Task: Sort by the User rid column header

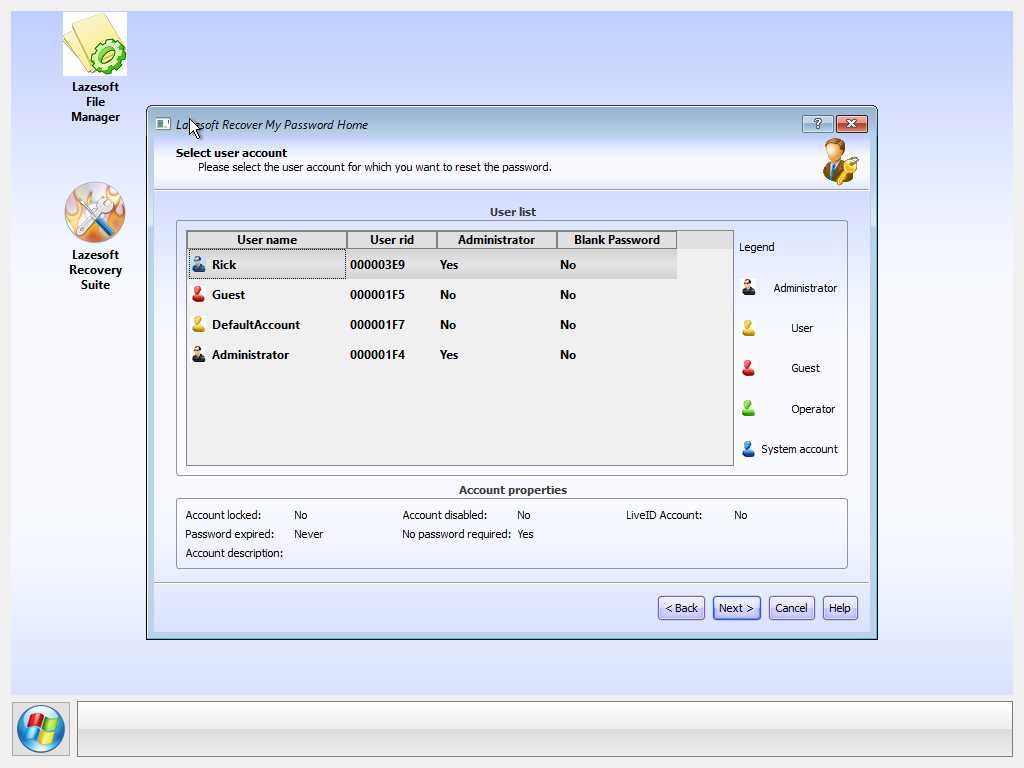Action: (x=392, y=240)
